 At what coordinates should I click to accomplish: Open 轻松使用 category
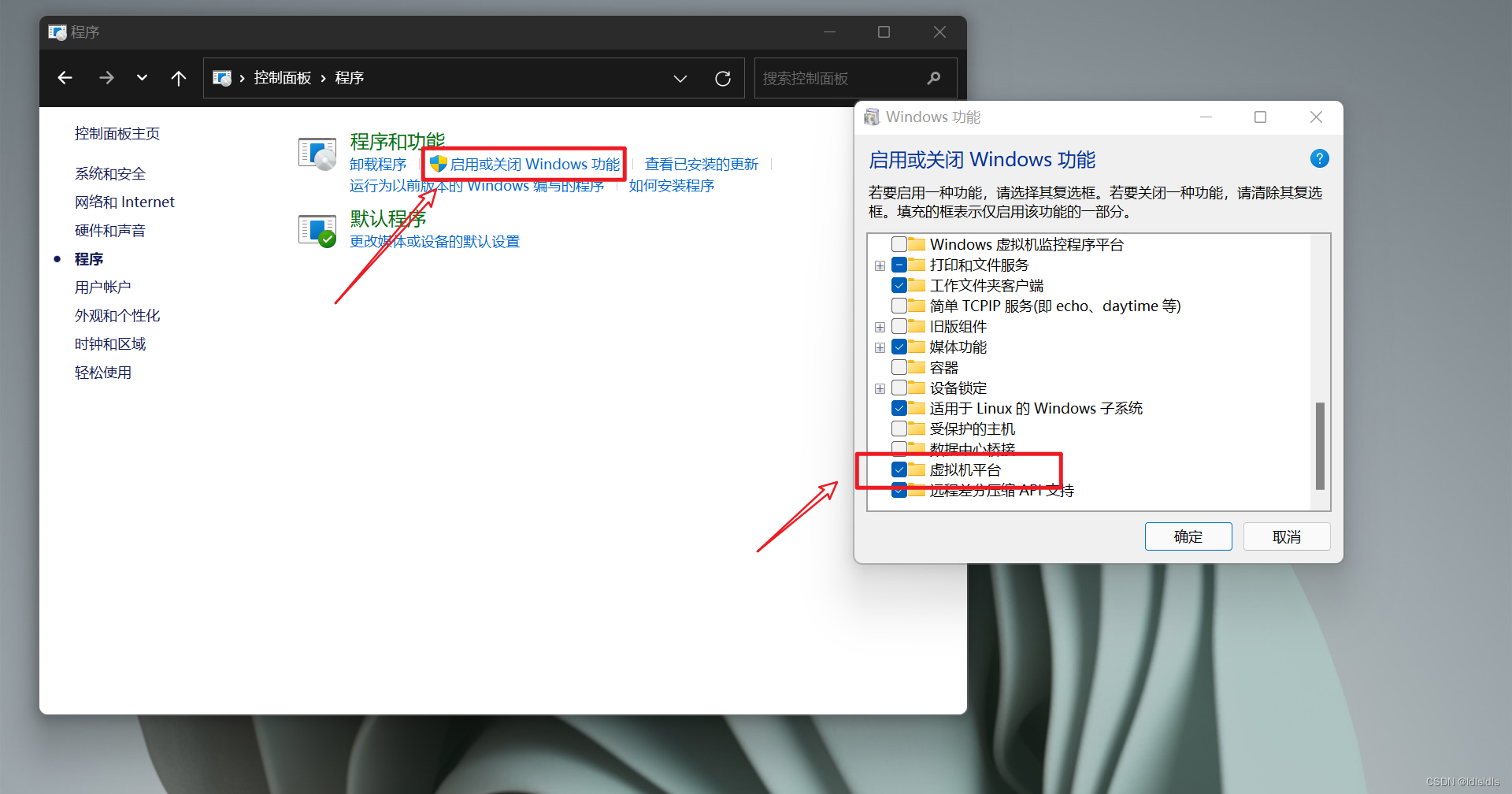(103, 373)
